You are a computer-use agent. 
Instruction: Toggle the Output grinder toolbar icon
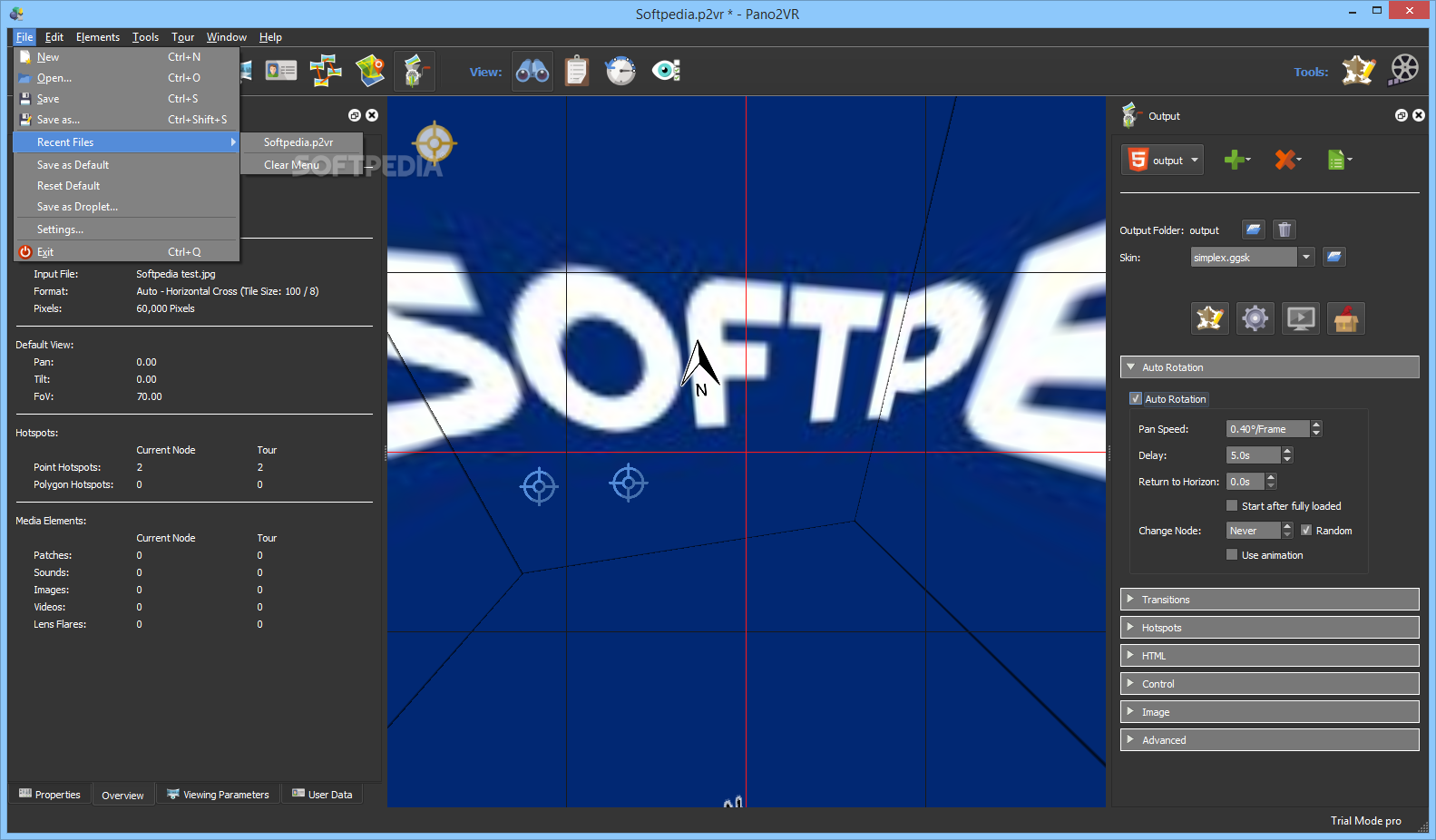(x=415, y=71)
